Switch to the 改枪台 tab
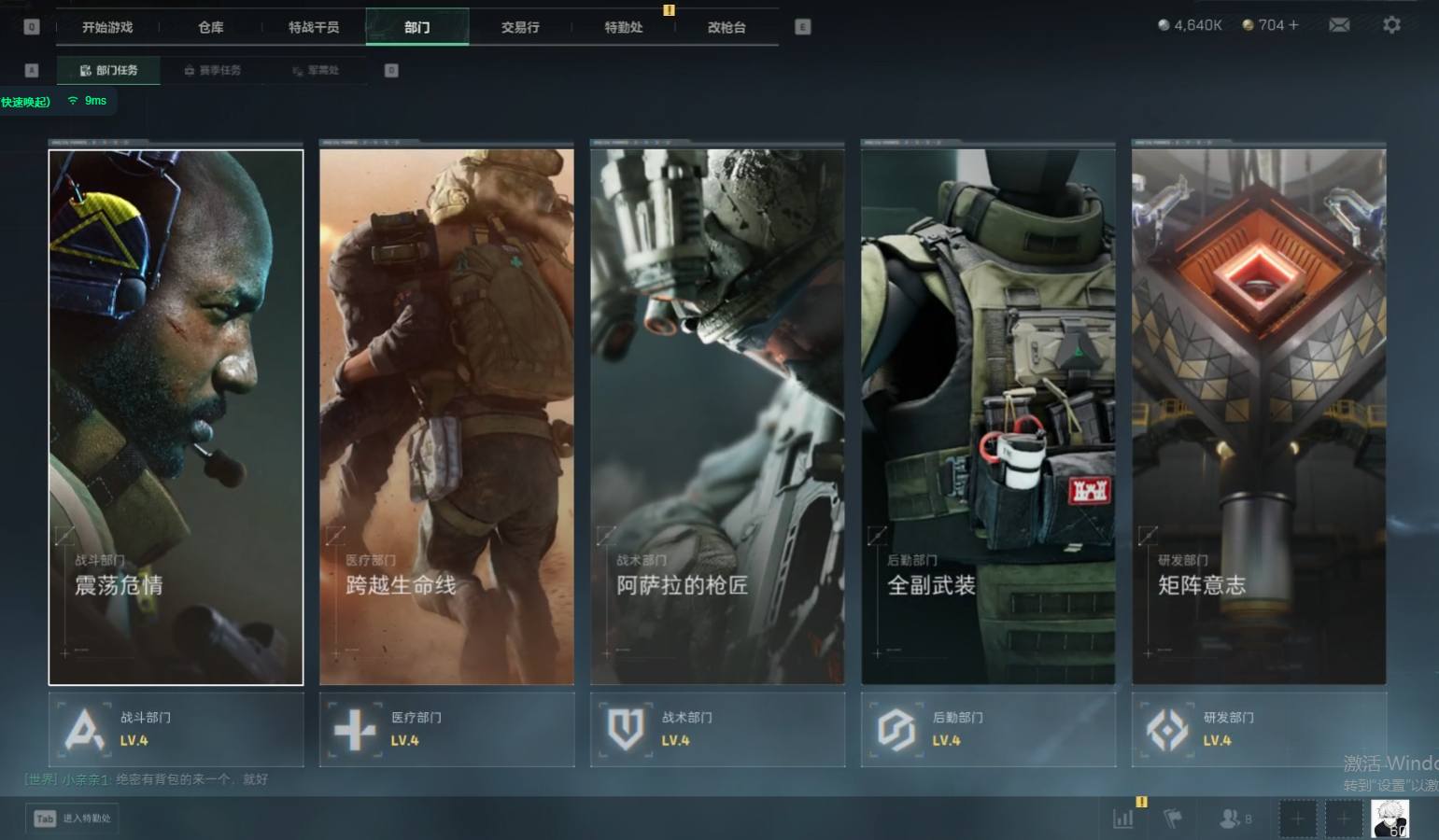 [x=727, y=27]
